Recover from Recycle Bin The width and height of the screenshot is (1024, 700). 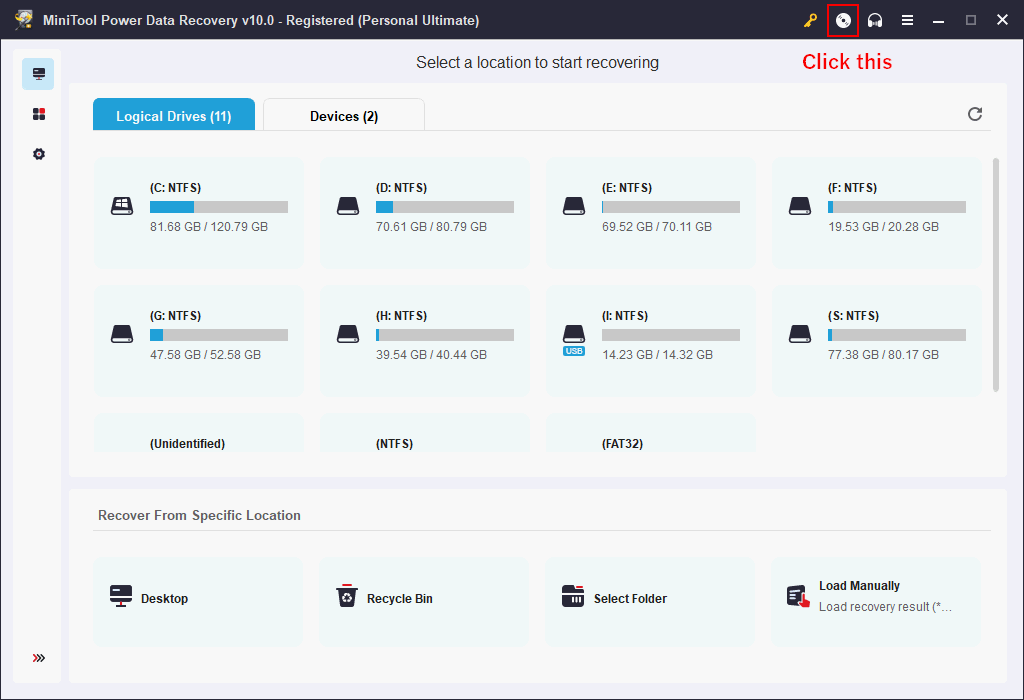(424, 601)
